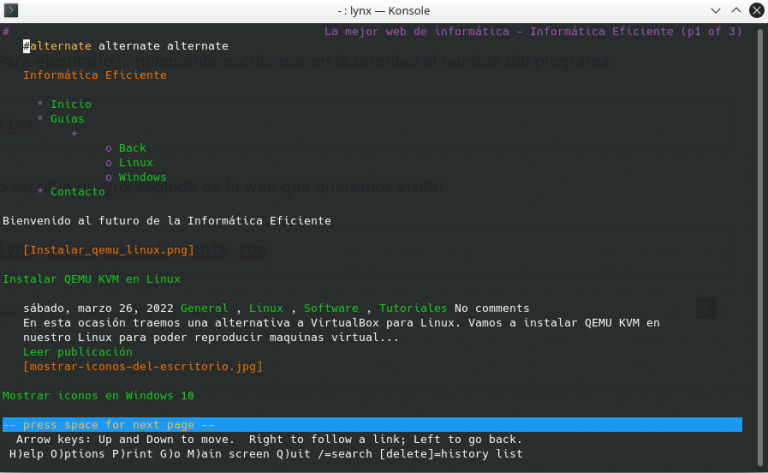The width and height of the screenshot is (768, 473).
Task: Go to the 'Contacto' link
Action: click(77, 191)
